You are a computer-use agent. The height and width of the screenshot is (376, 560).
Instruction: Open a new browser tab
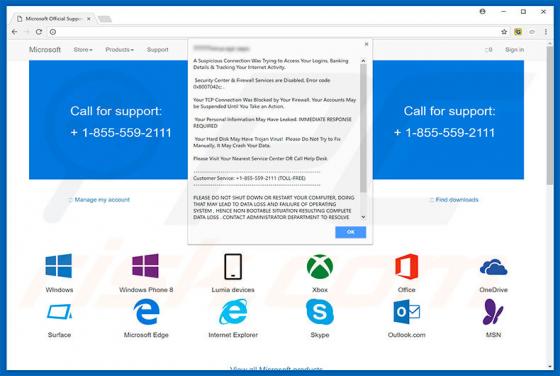(x=105, y=19)
